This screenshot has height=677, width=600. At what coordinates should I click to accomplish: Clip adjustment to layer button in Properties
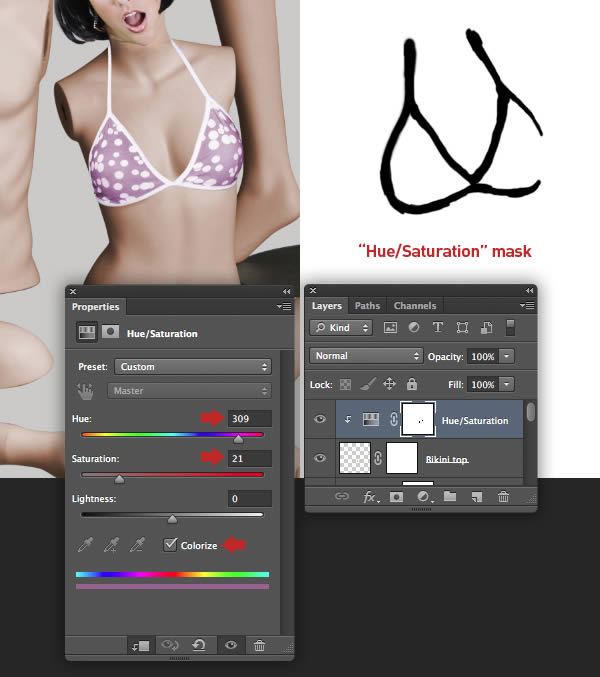point(141,646)
